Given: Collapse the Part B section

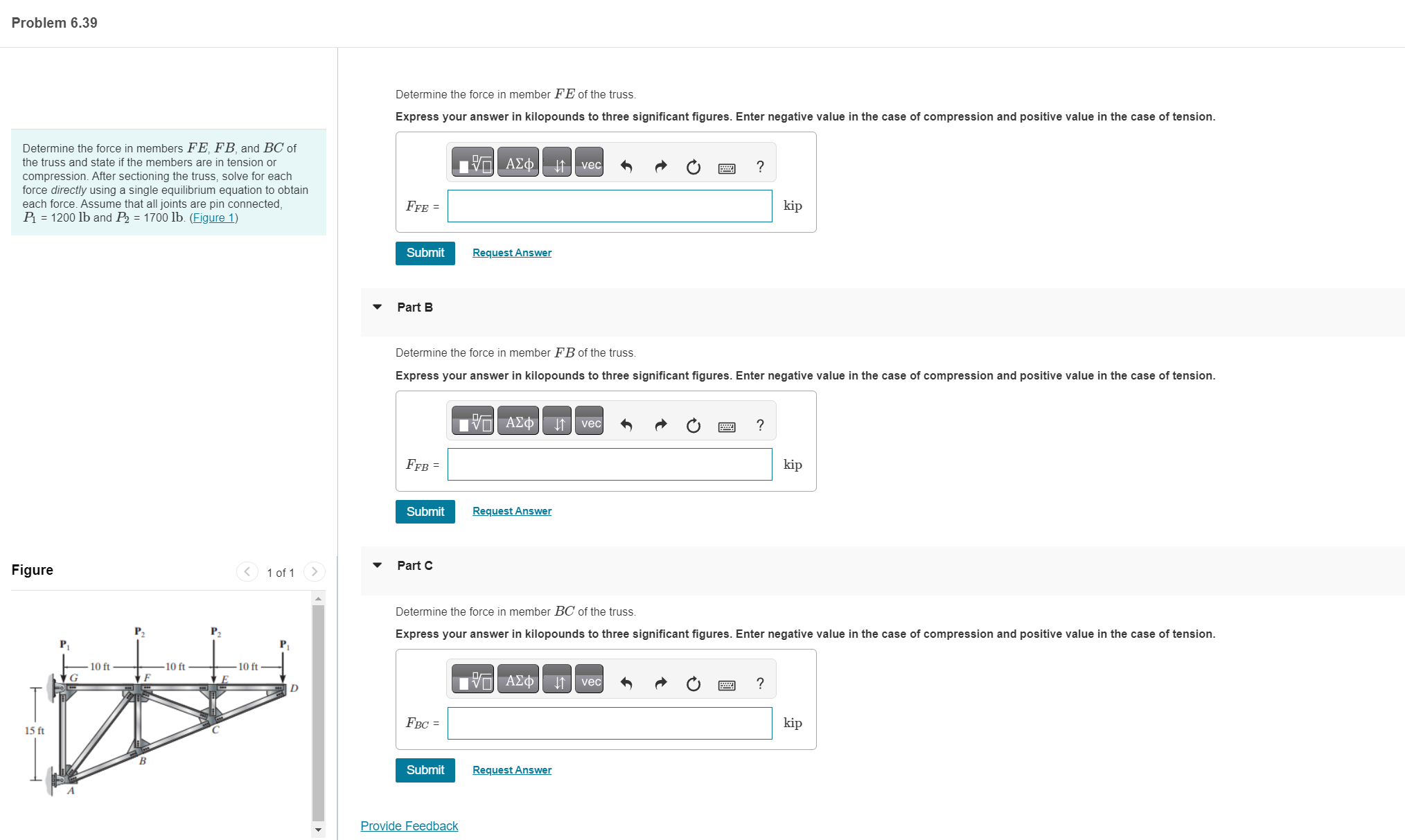Looking at the screenshot, I should click(x=378, y=307).
